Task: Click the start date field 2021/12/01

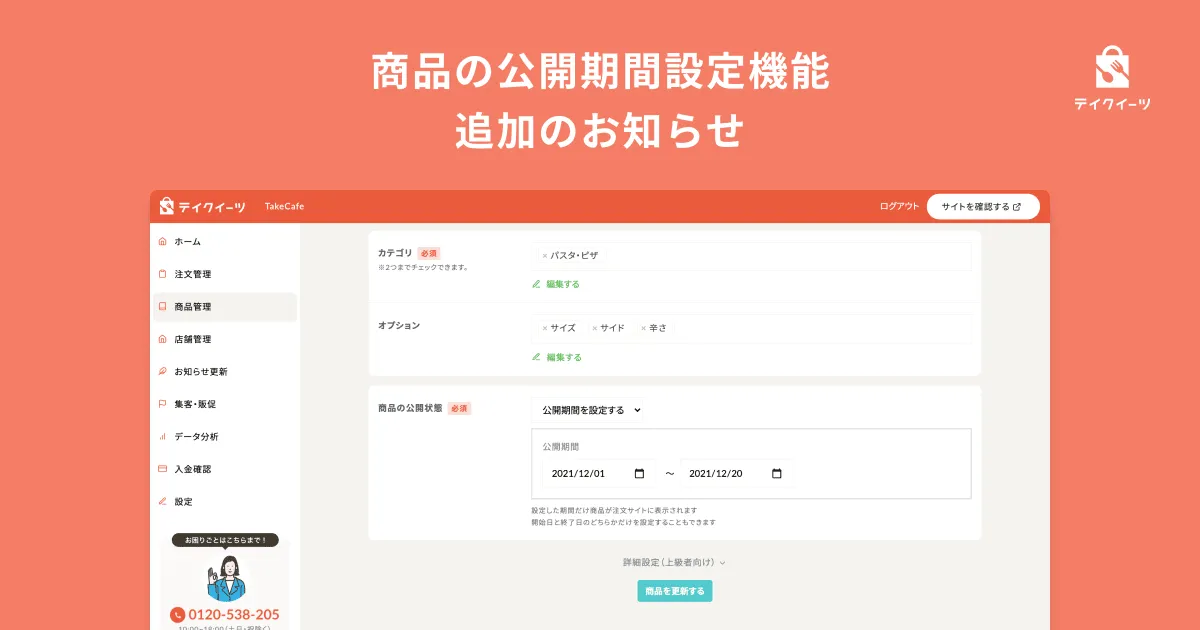Action: (586, 474)
